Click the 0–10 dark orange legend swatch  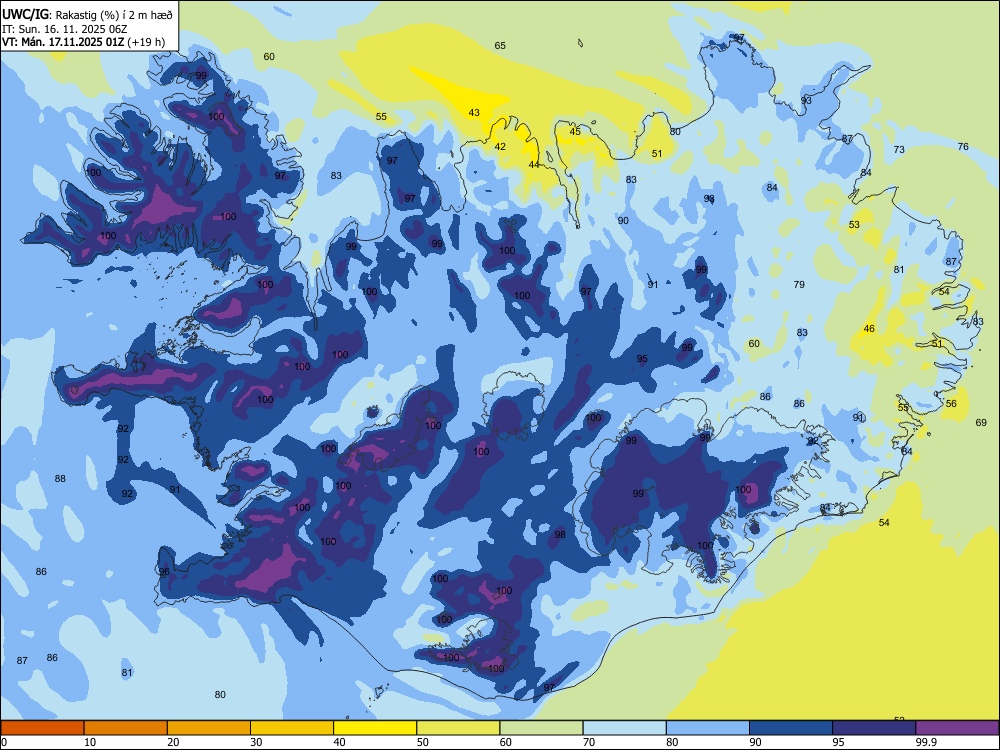pyautogui.click(x=42, y=728)
